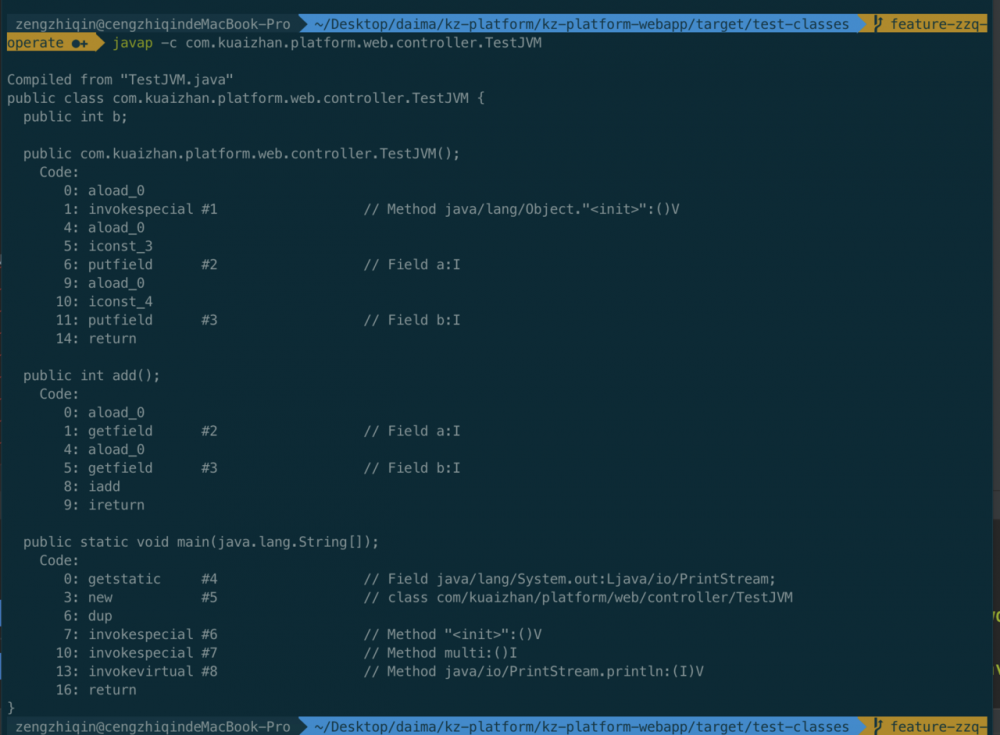Click the '9: aload_0' instruction
Image resolution: width=1000 pixels, height=735 pixels.
(x=104, y=283)
